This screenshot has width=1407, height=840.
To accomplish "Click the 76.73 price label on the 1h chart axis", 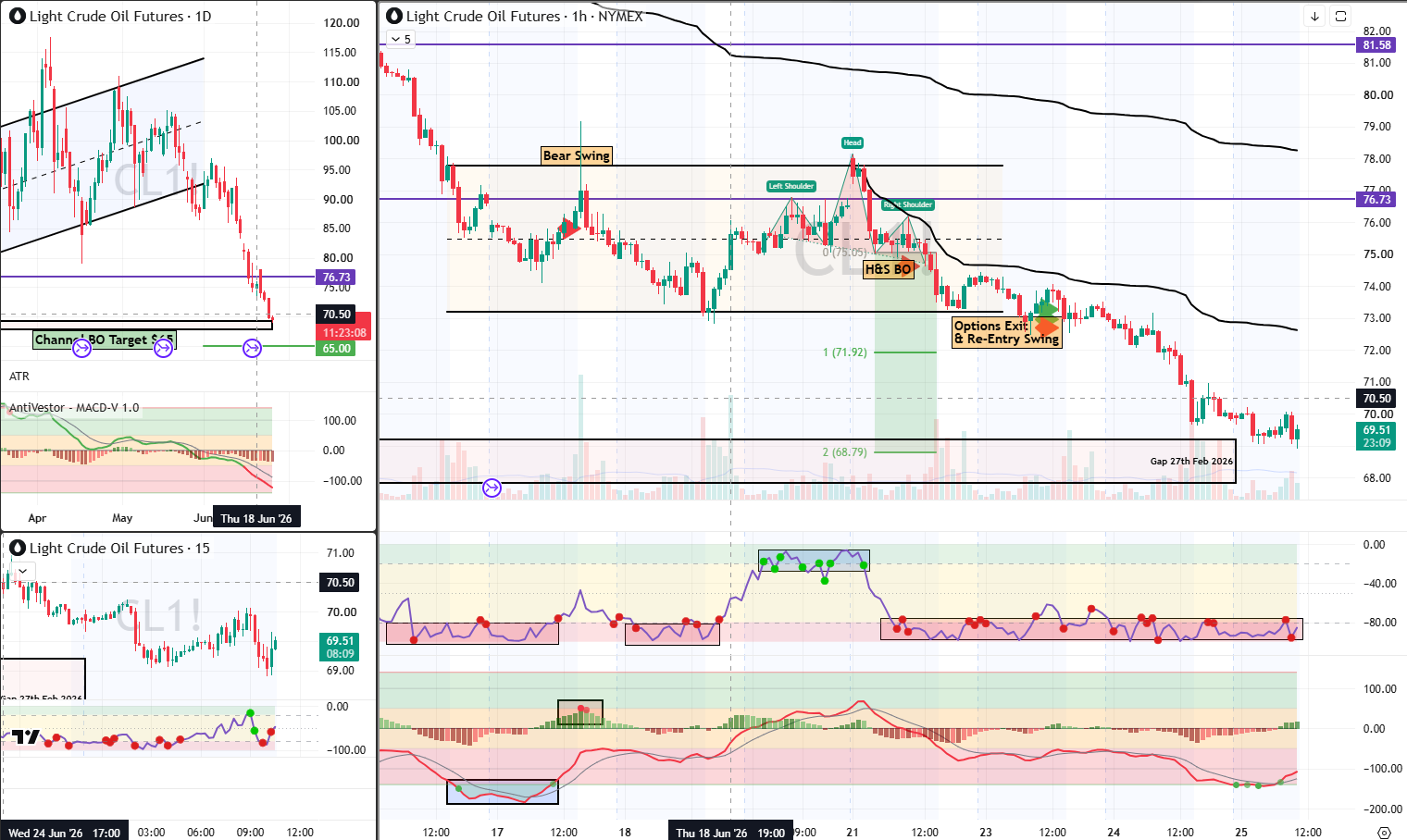I will [1376, 199].
